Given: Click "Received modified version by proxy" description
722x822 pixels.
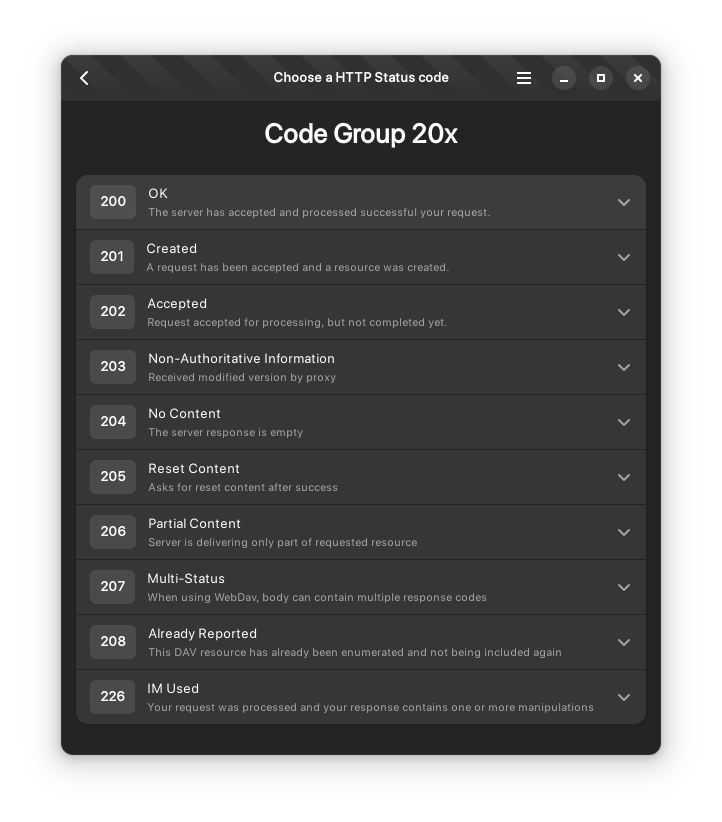Looking at the screenshot, I should (x=242, y=377).
